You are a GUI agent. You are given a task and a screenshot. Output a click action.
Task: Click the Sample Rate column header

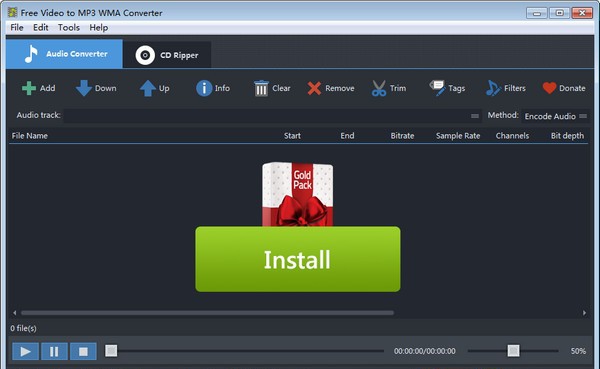tap(458, 136)
